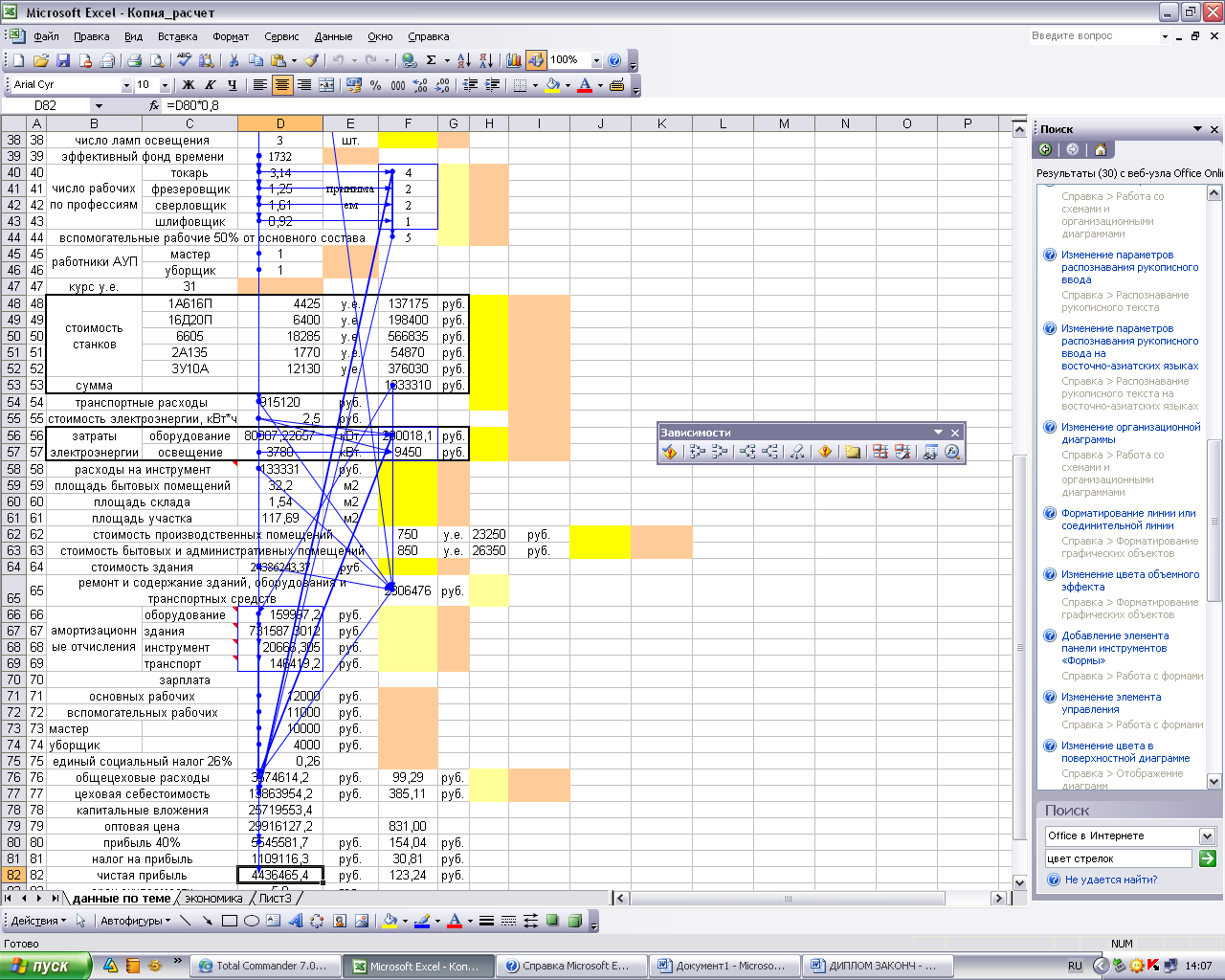Image resolution: width=1225 pixels, height=980 pixels.
Task: Open Microsoft Excel Help question icon
Action: [x=615, y=60]
